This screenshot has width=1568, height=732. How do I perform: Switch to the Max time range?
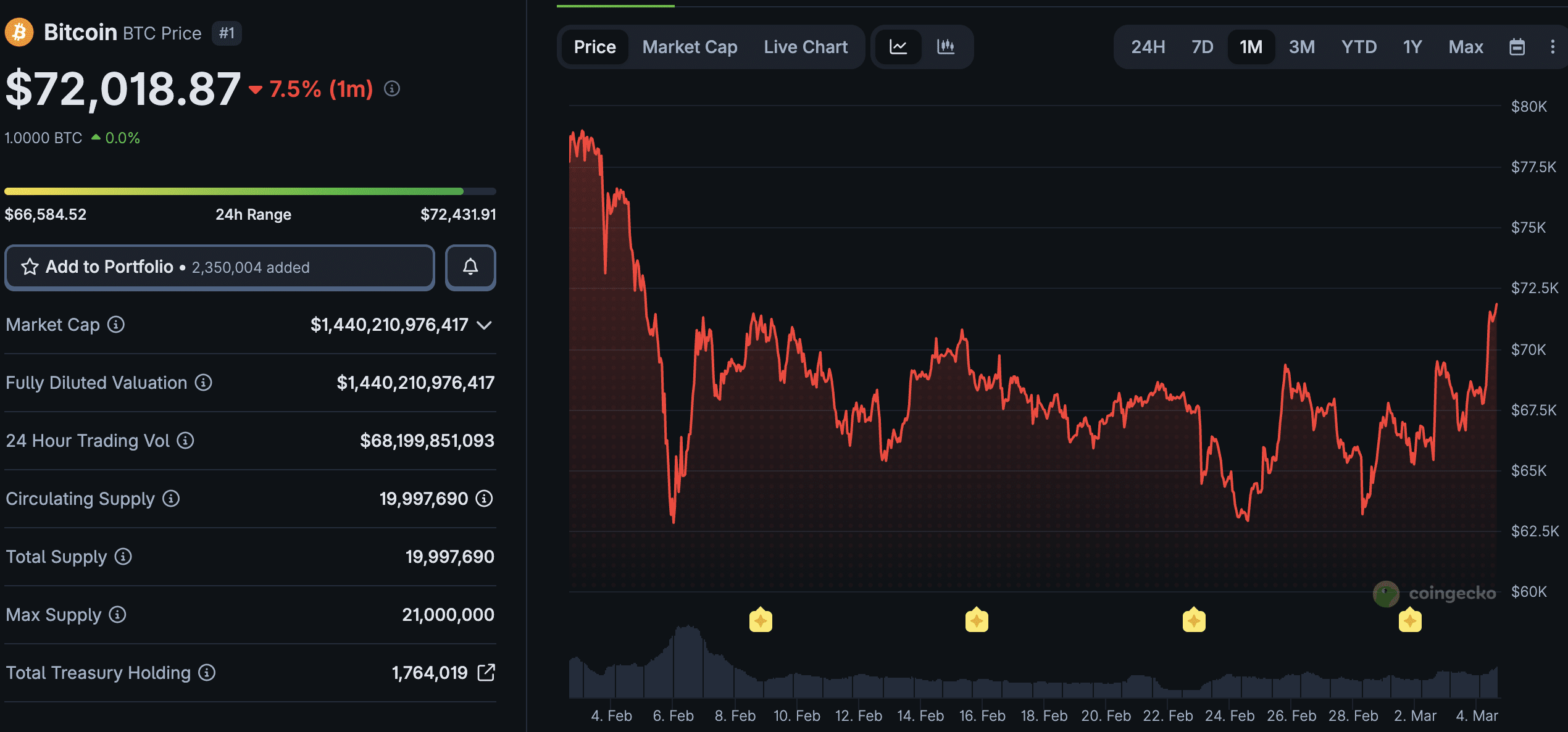1466,46
